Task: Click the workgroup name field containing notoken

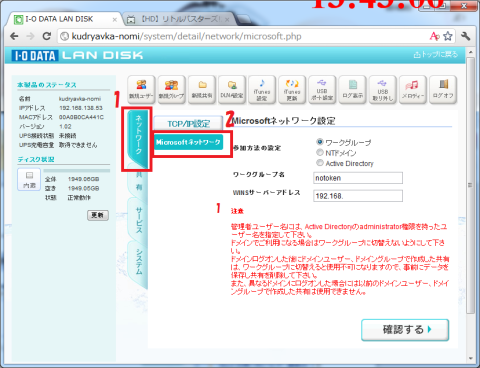Action: pos(358,178)
